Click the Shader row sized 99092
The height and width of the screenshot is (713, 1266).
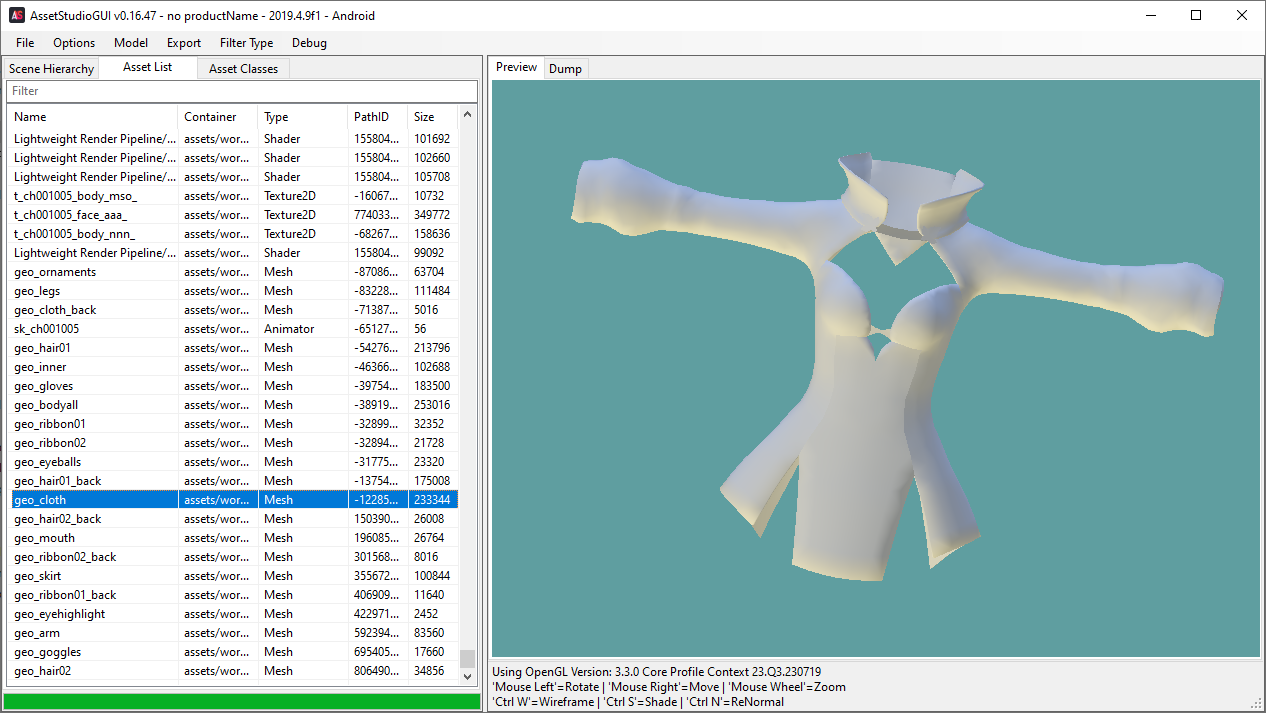[234, 253]
